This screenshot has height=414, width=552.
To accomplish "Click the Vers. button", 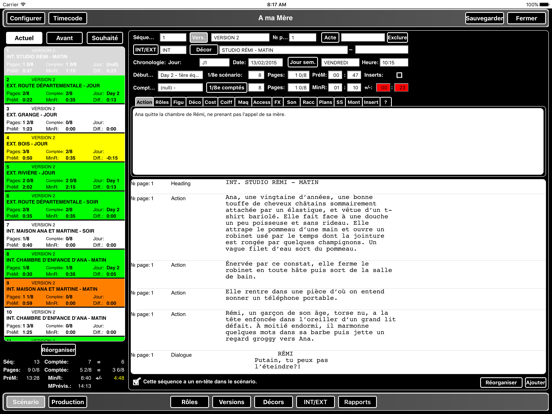I will pyautogui.click(x=199, y=37).
